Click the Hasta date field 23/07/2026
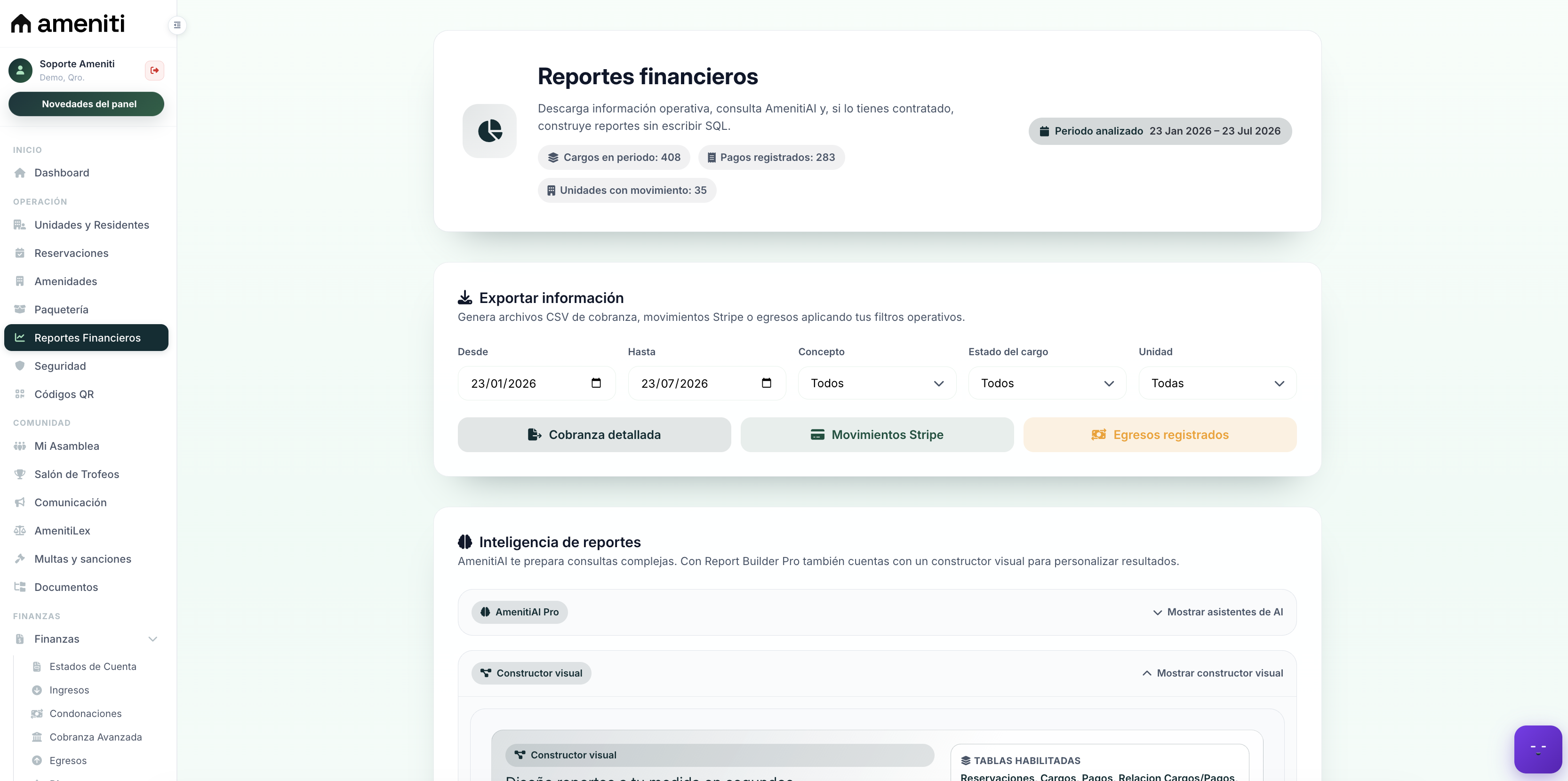 tap(707, 383)
